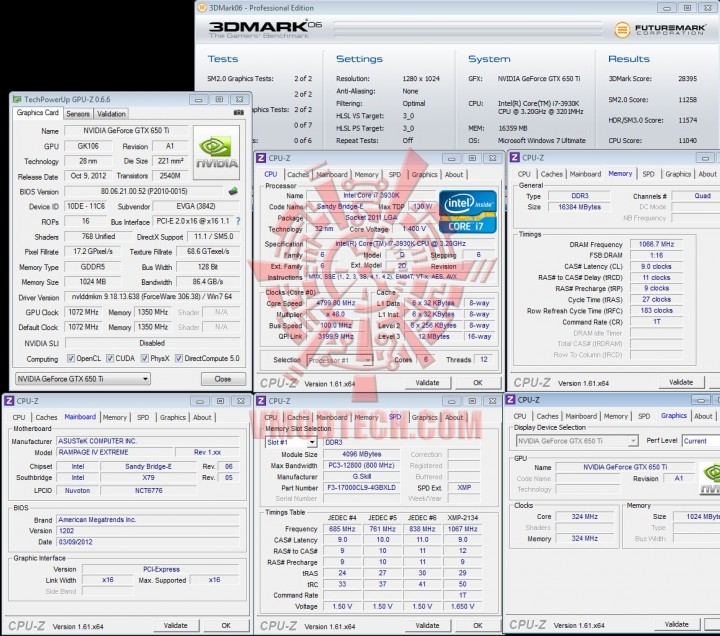Click the motherboard model RAMPAGE IV EXTREME
The width and height of the screenshot is (720, 636).
click(114, 452)
